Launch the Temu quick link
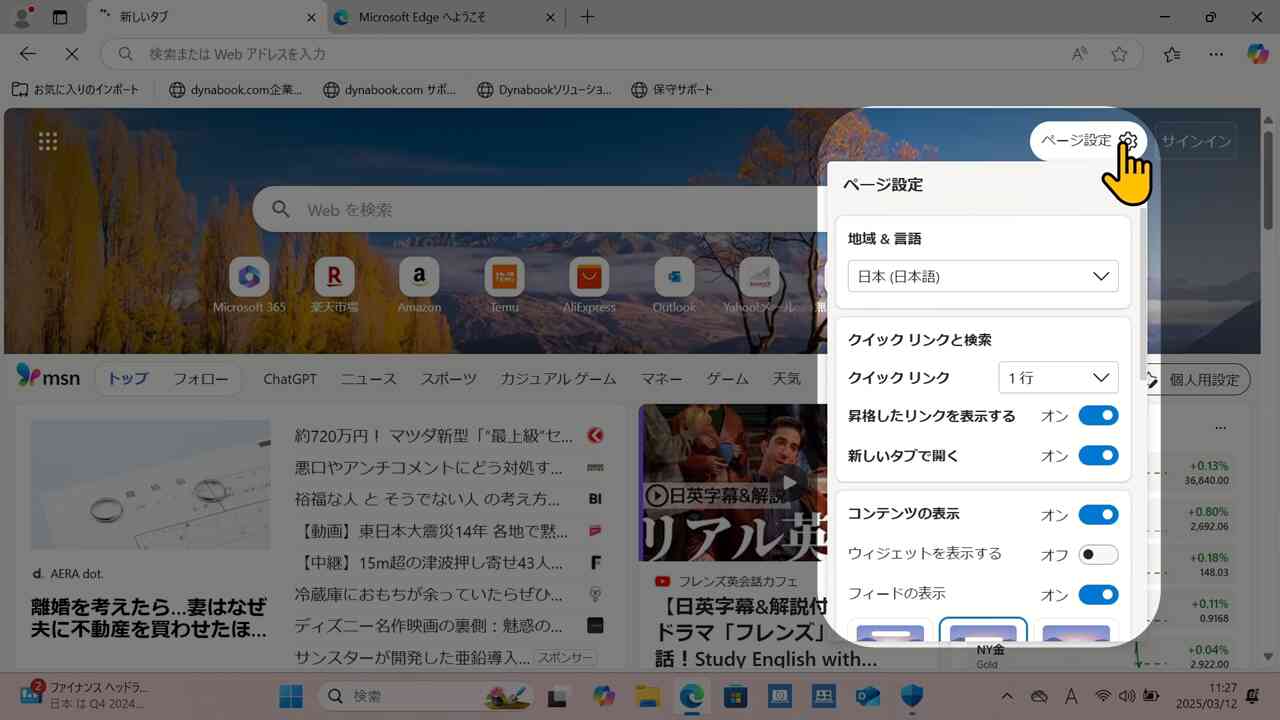 (504, 277)
